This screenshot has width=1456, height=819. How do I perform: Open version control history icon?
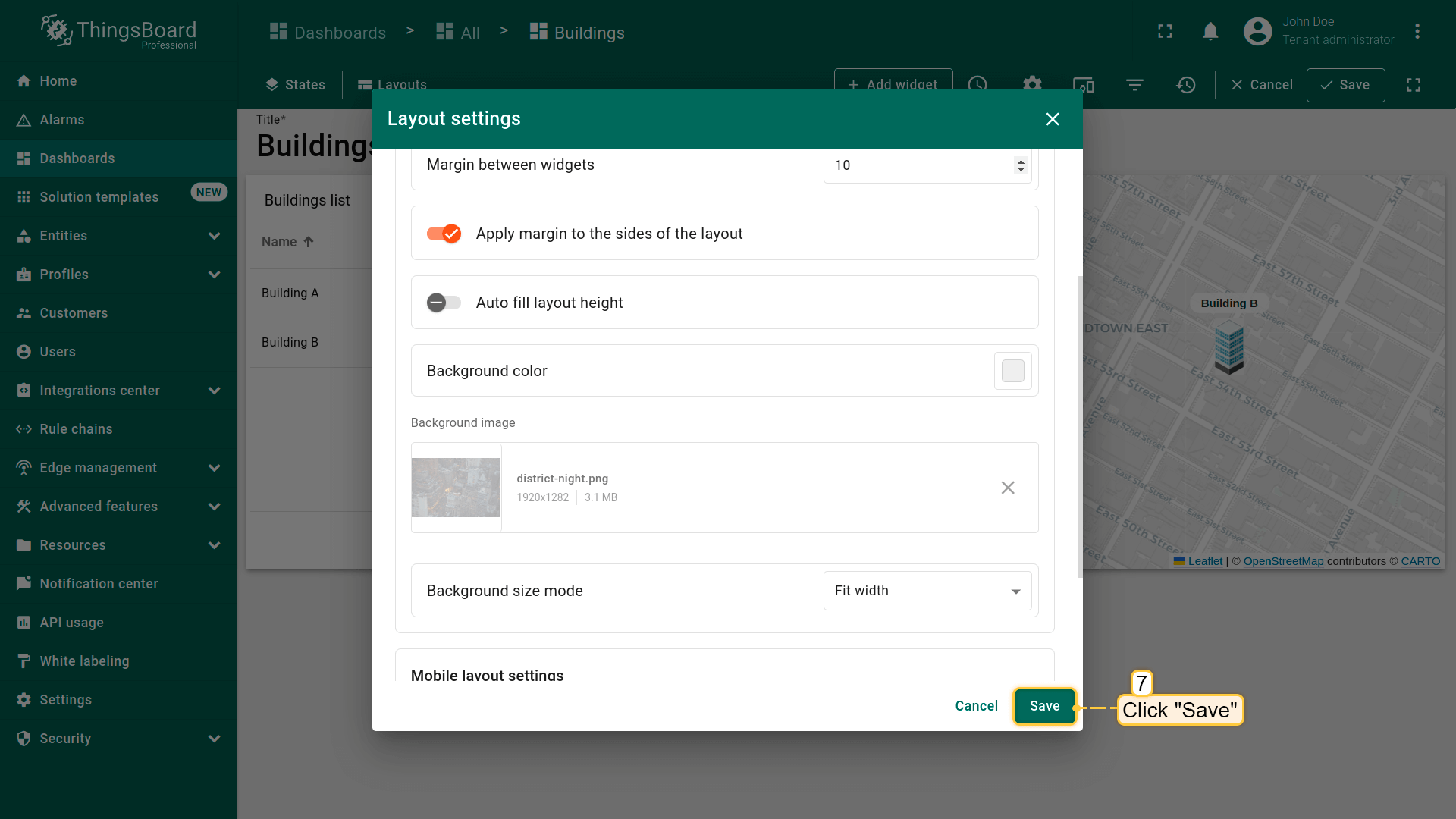click(1186, 85)
